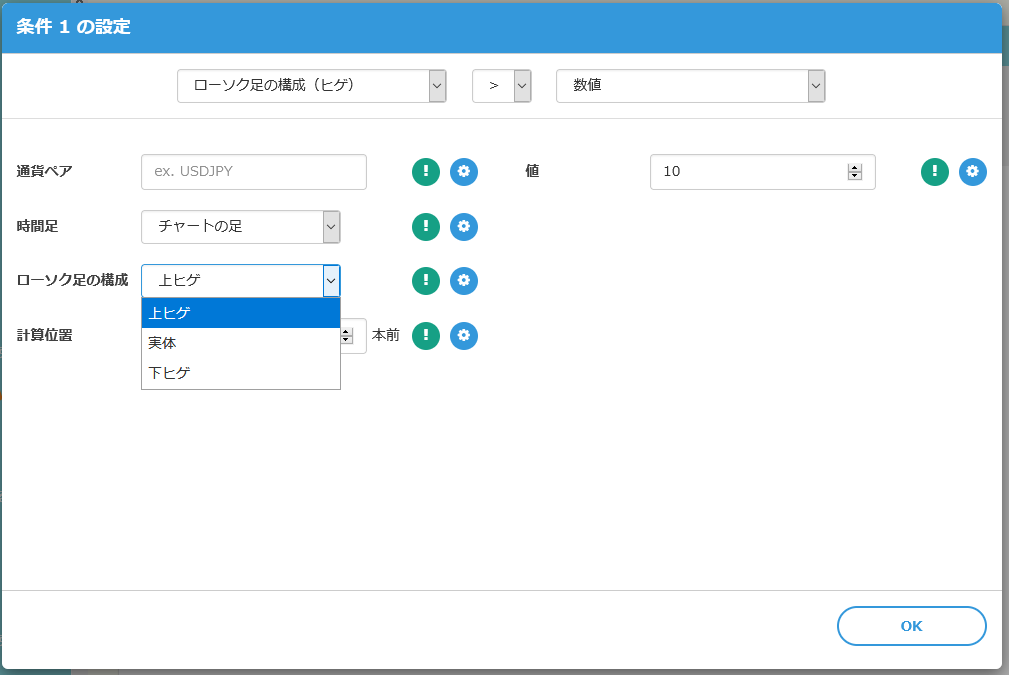Viewport: 1009px width, 675px height.
Task: Click the exclamation icon beside 通貨ペア
Action: [x=425, y=171]
